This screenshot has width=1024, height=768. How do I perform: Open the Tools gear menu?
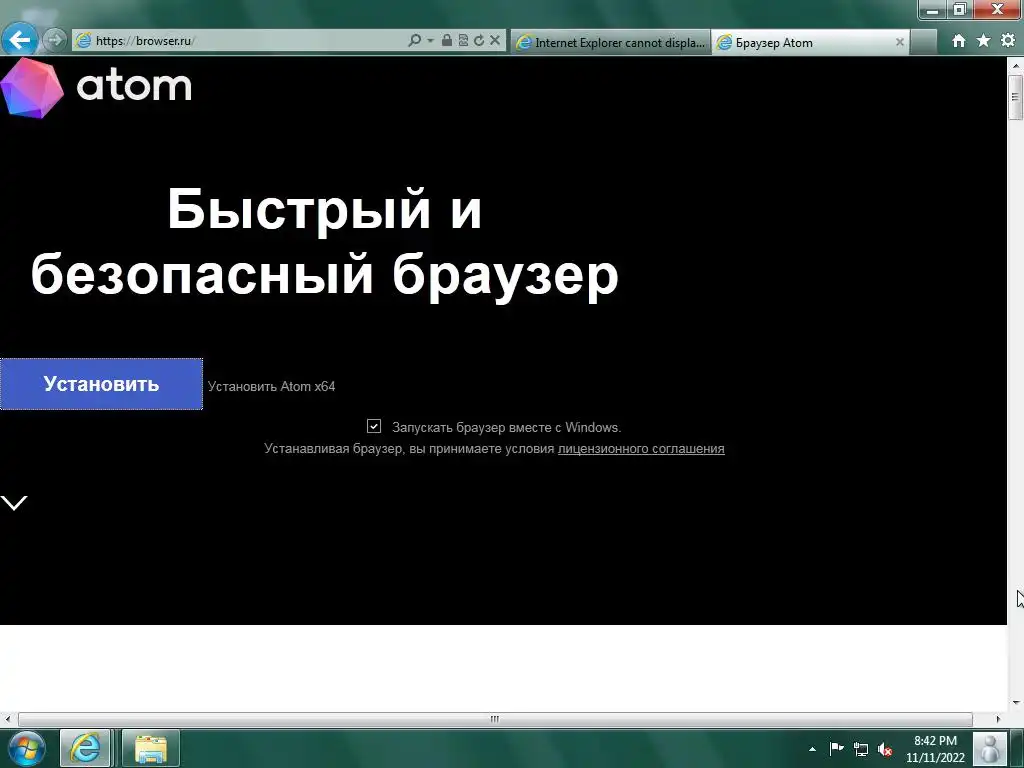coord(1008,40)
